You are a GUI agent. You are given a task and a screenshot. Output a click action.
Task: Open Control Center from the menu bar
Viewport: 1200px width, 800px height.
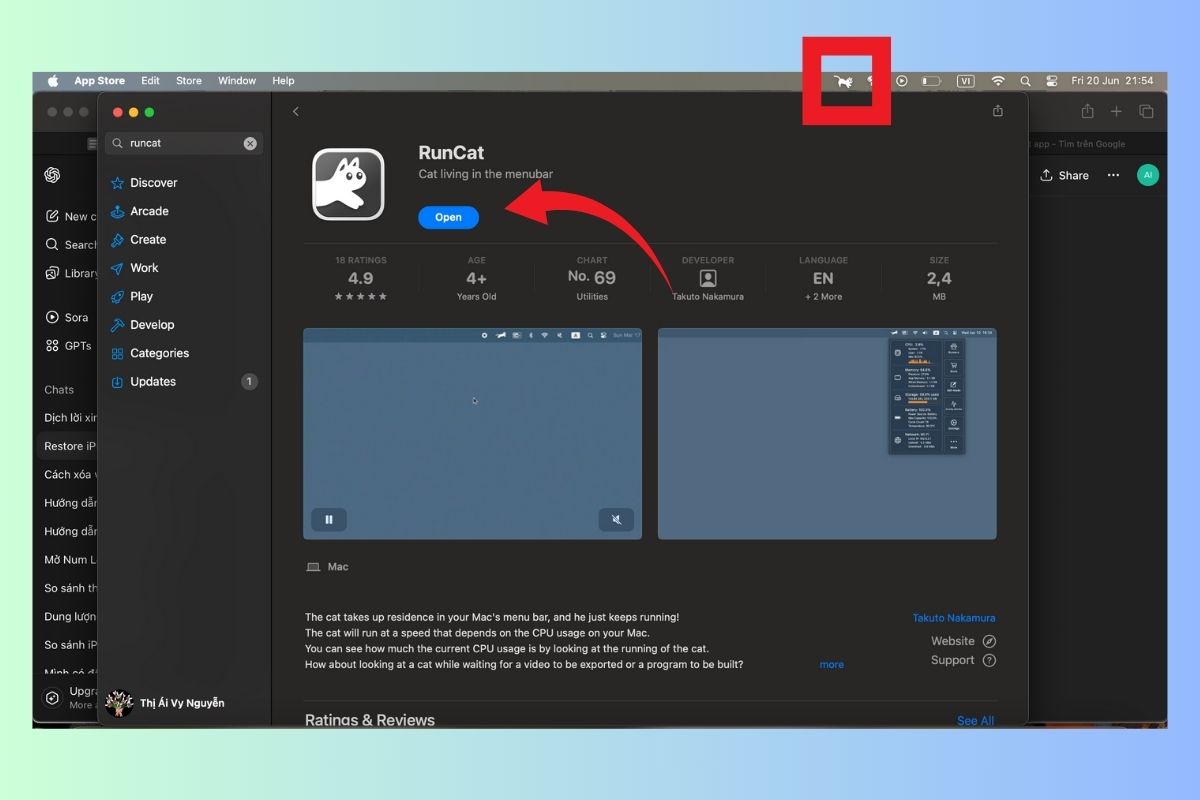point(1051,81)
